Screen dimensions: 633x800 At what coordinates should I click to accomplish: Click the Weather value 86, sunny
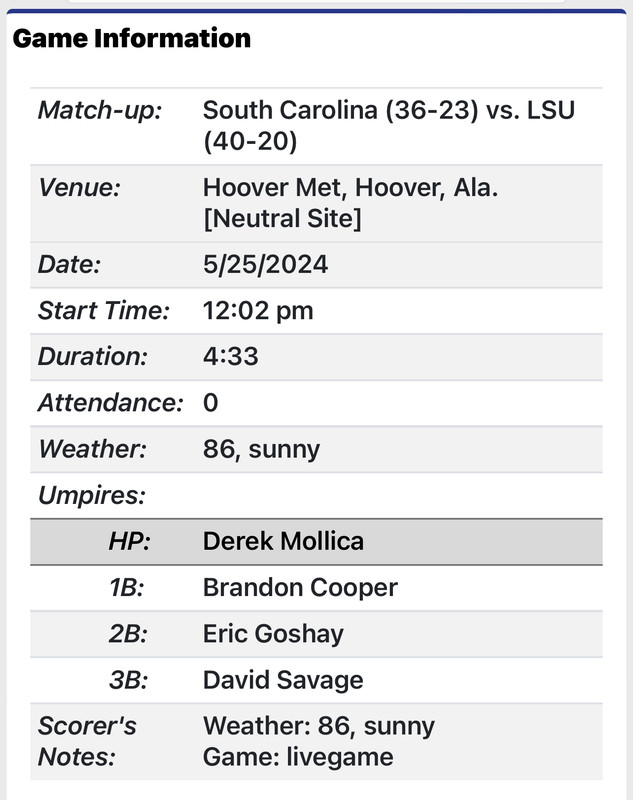coord(261,449)
